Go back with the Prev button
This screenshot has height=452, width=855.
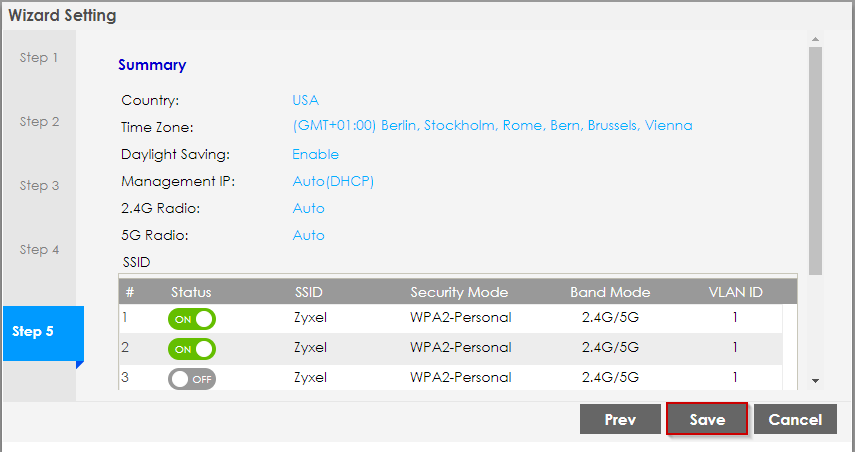tap(620, 420)
